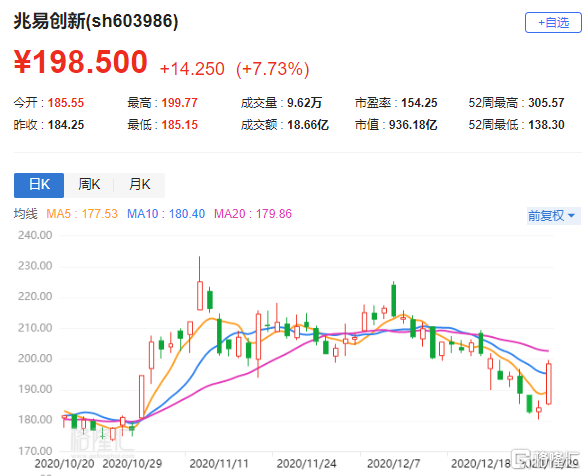Viewport: 586px width, 476px height.
Task: Click the 均线 label
Action: (26, 214)
